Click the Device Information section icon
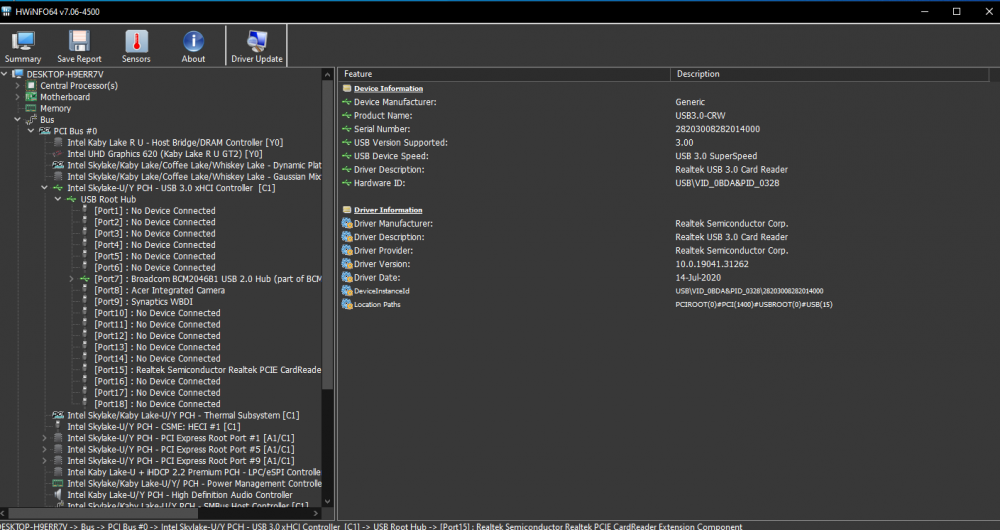 tap(347, 89)
